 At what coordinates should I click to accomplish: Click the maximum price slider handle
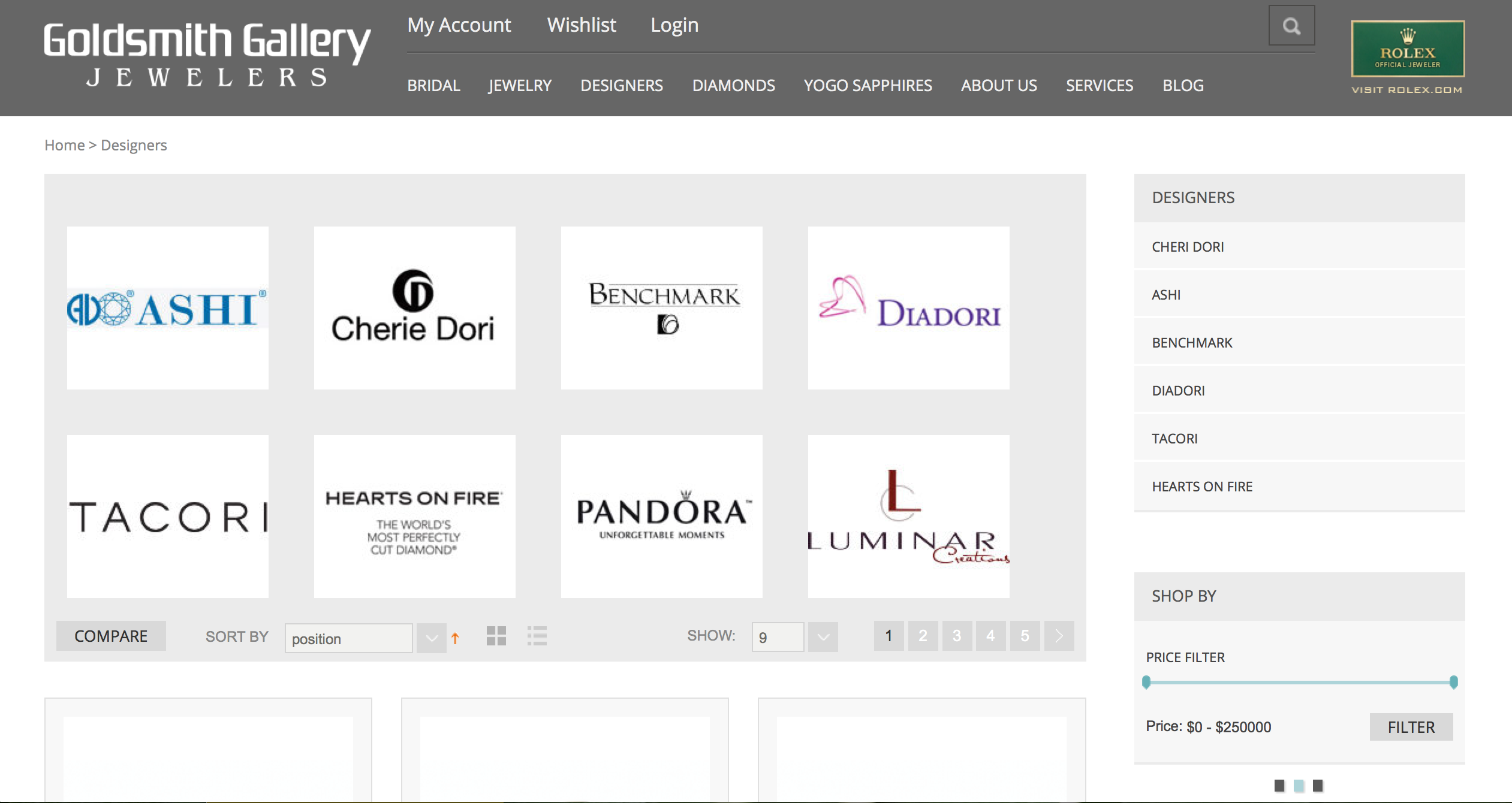pyautogui.click(x=1453, y=682)
